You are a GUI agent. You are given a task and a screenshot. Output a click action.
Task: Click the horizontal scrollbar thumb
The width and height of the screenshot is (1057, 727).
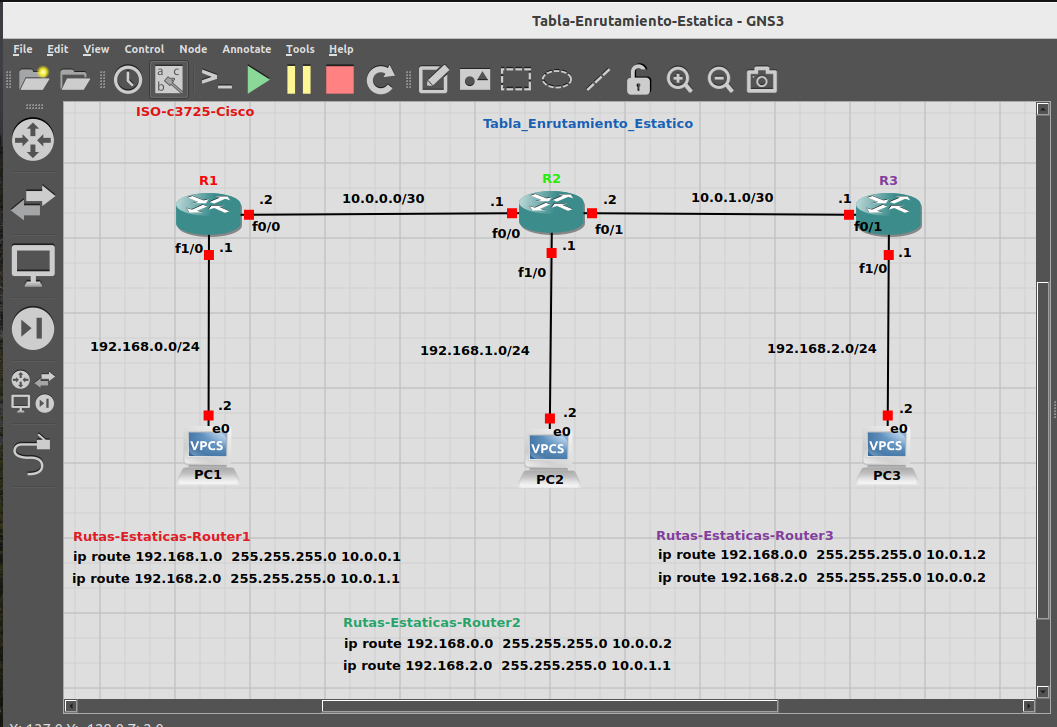click(x=550, y=706)
